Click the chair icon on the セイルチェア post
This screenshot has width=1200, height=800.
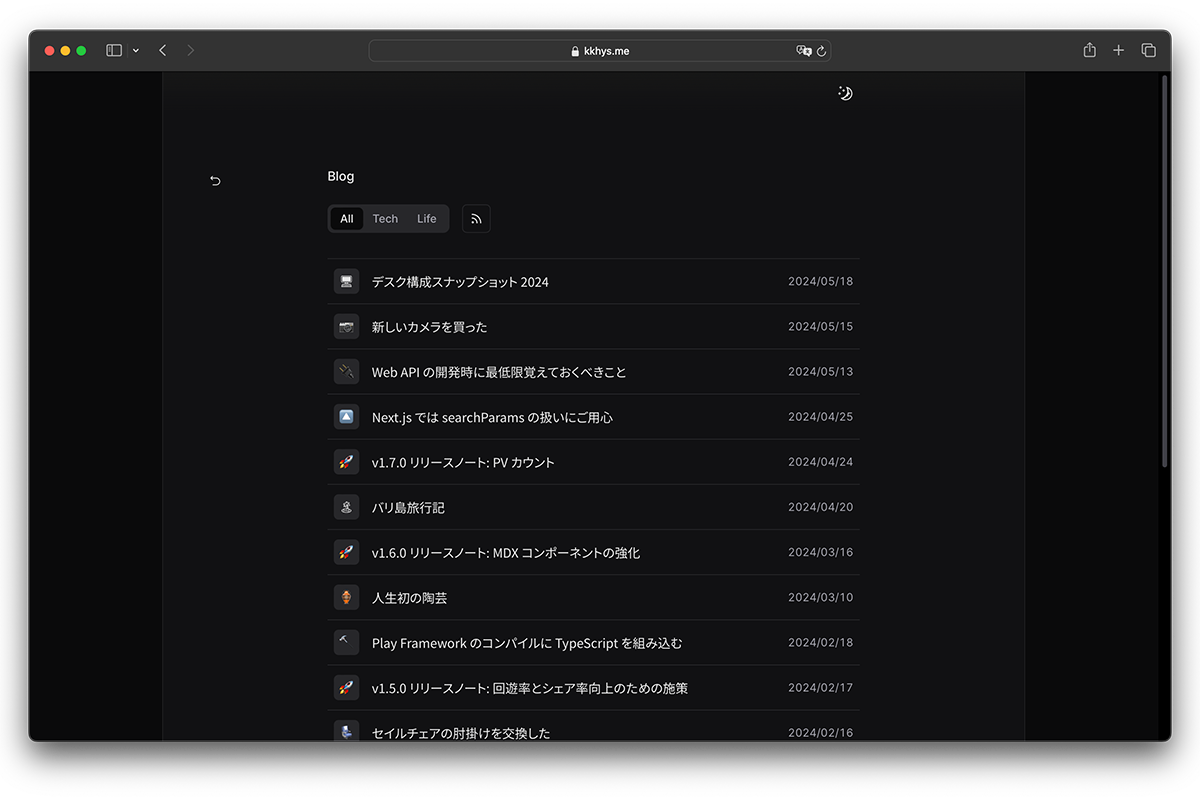[x=346, y=731]
